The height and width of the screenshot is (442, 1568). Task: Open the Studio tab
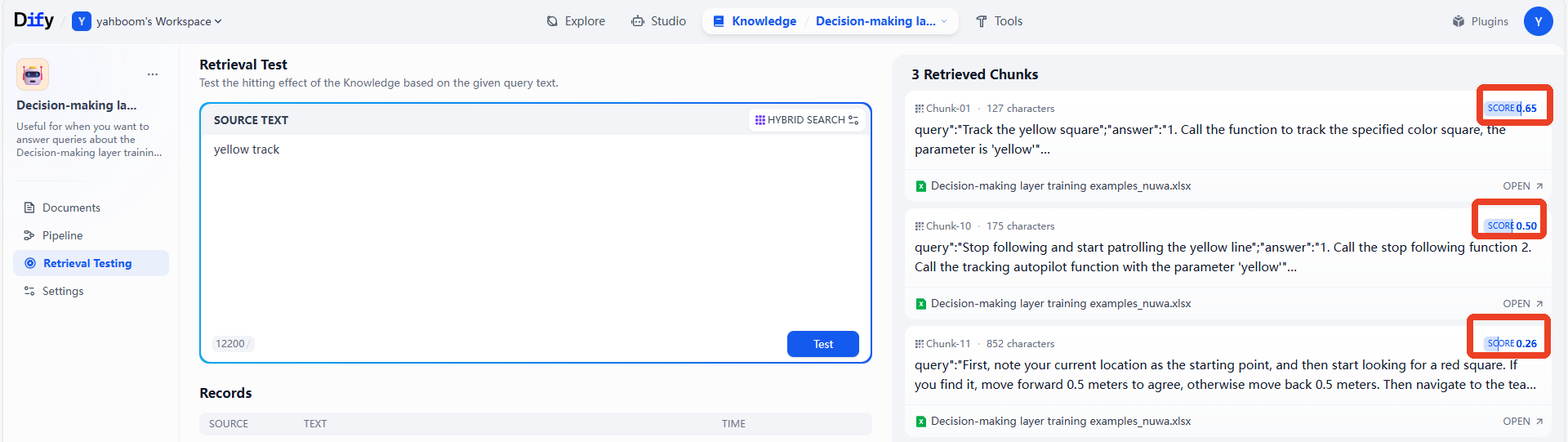coord(658,21)
